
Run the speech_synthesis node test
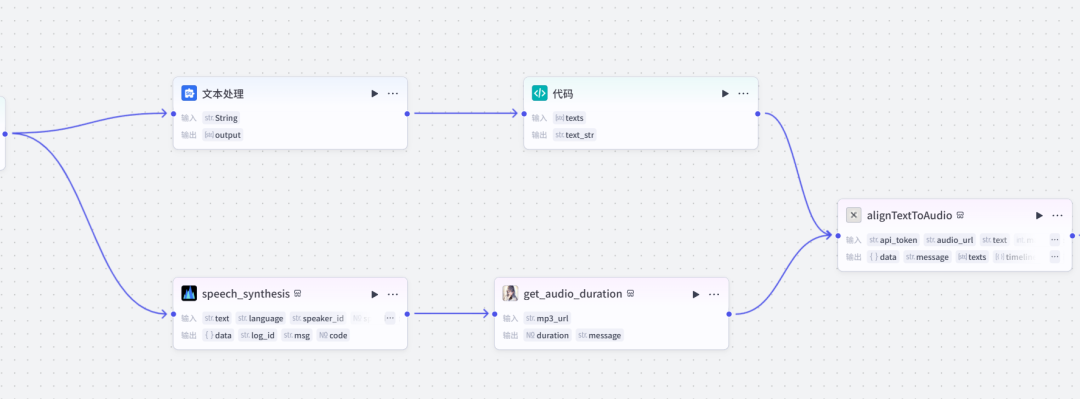coord(375,294)
